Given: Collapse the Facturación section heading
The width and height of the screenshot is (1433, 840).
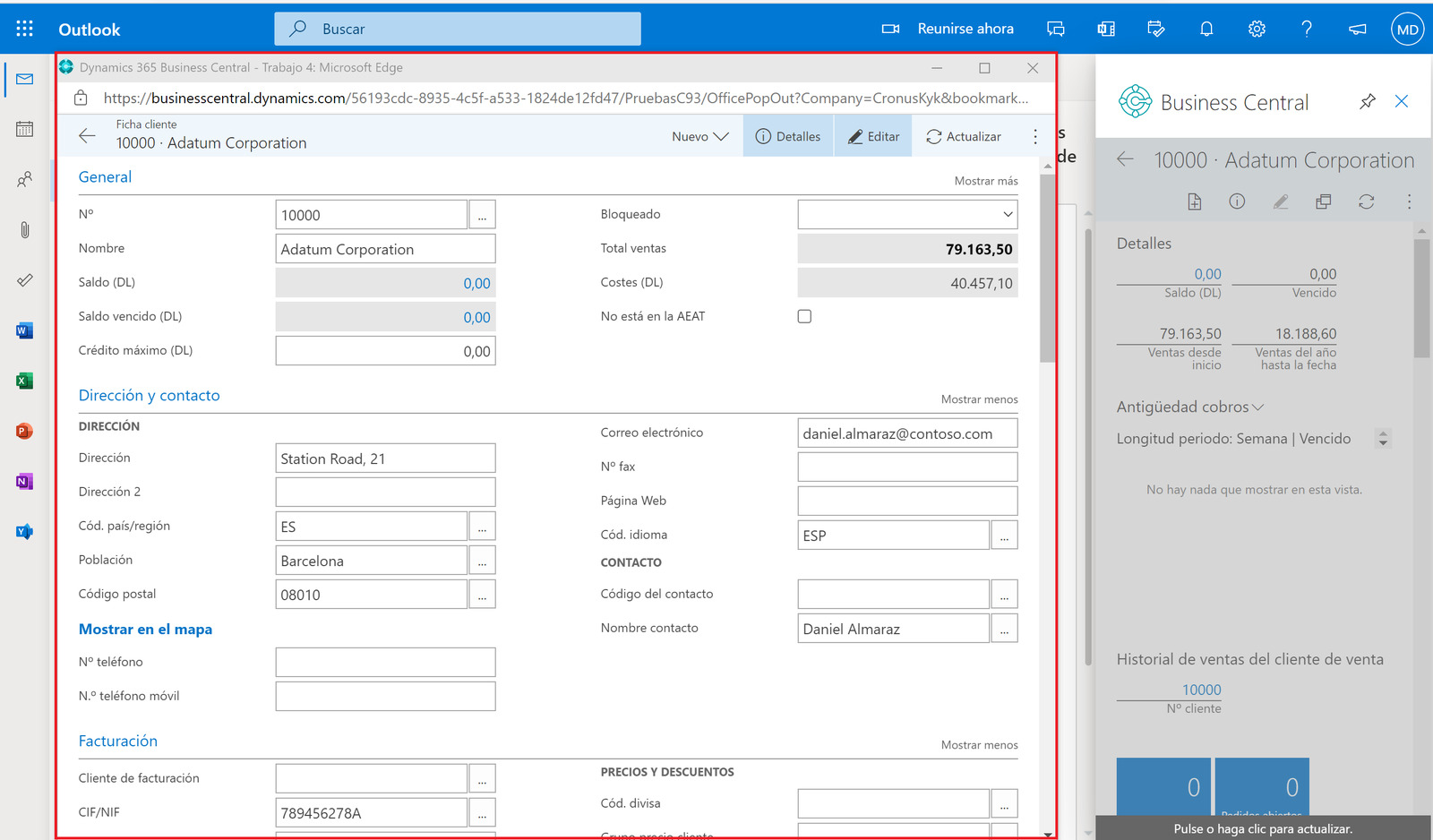Looking at the screenshot, I should click(117, 741).
